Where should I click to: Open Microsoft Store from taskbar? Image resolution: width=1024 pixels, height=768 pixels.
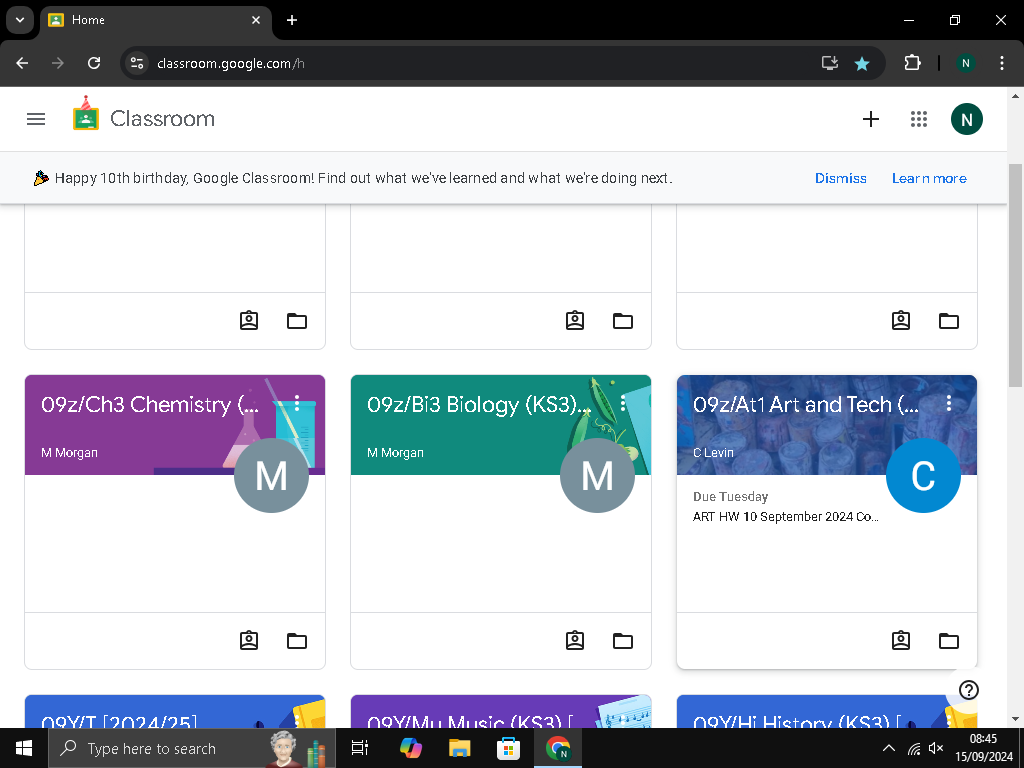508,748
